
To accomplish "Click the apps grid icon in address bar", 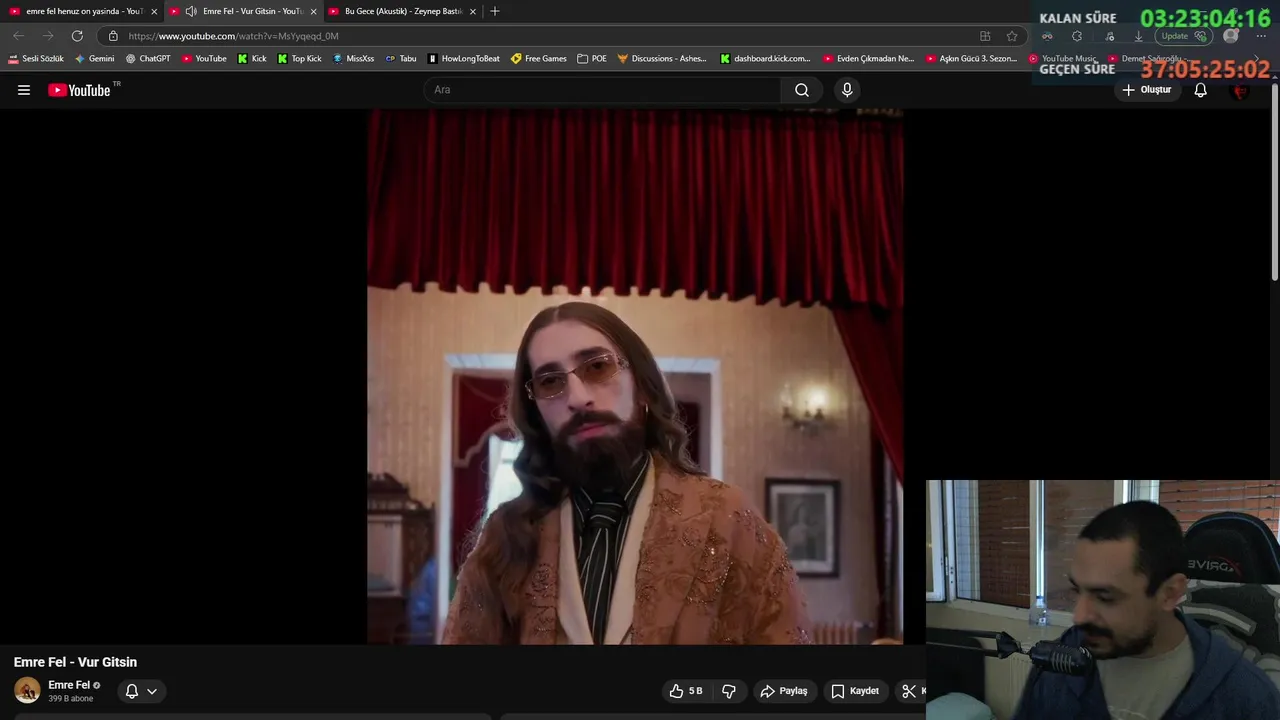I will click(985, 36).
